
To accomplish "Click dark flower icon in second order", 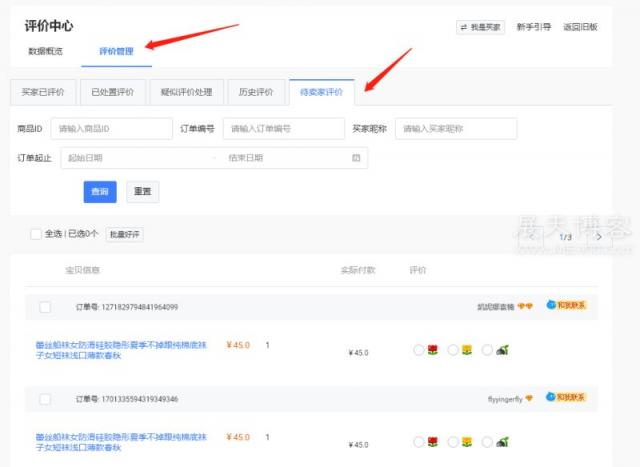I will pos(502,442).
